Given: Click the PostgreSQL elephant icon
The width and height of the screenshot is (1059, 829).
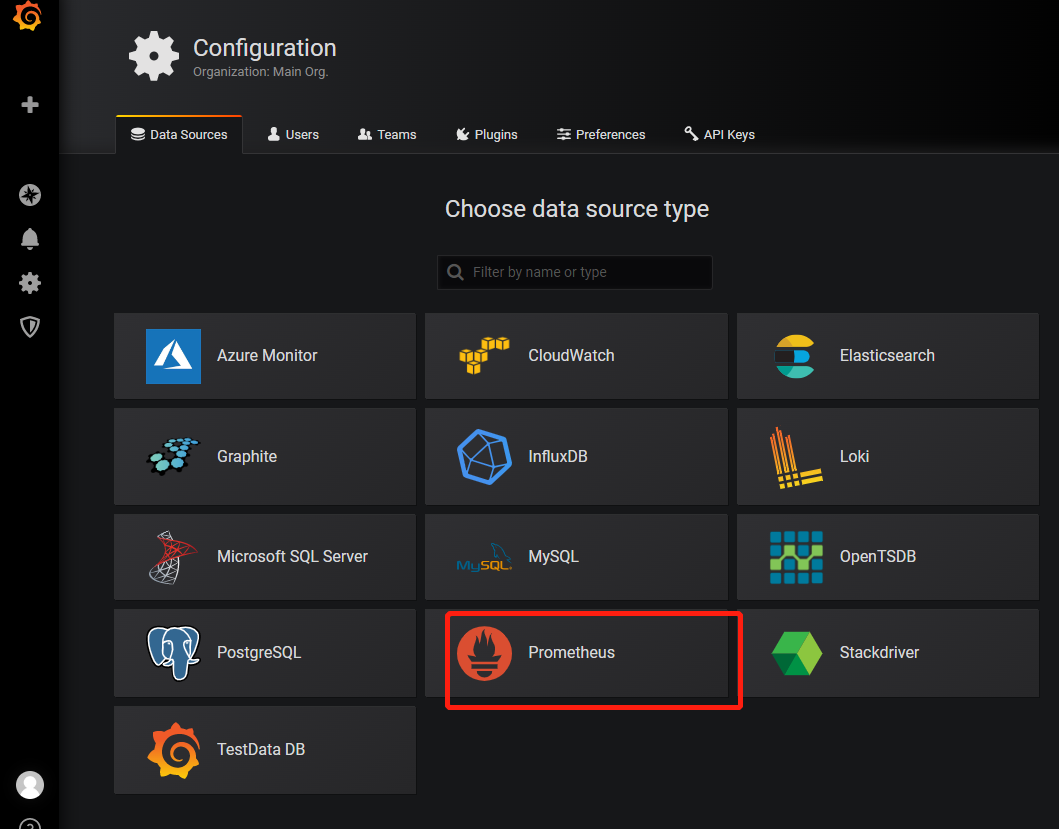Looking at the screenshot, I should pyautogui.click(x=174, y=653).
